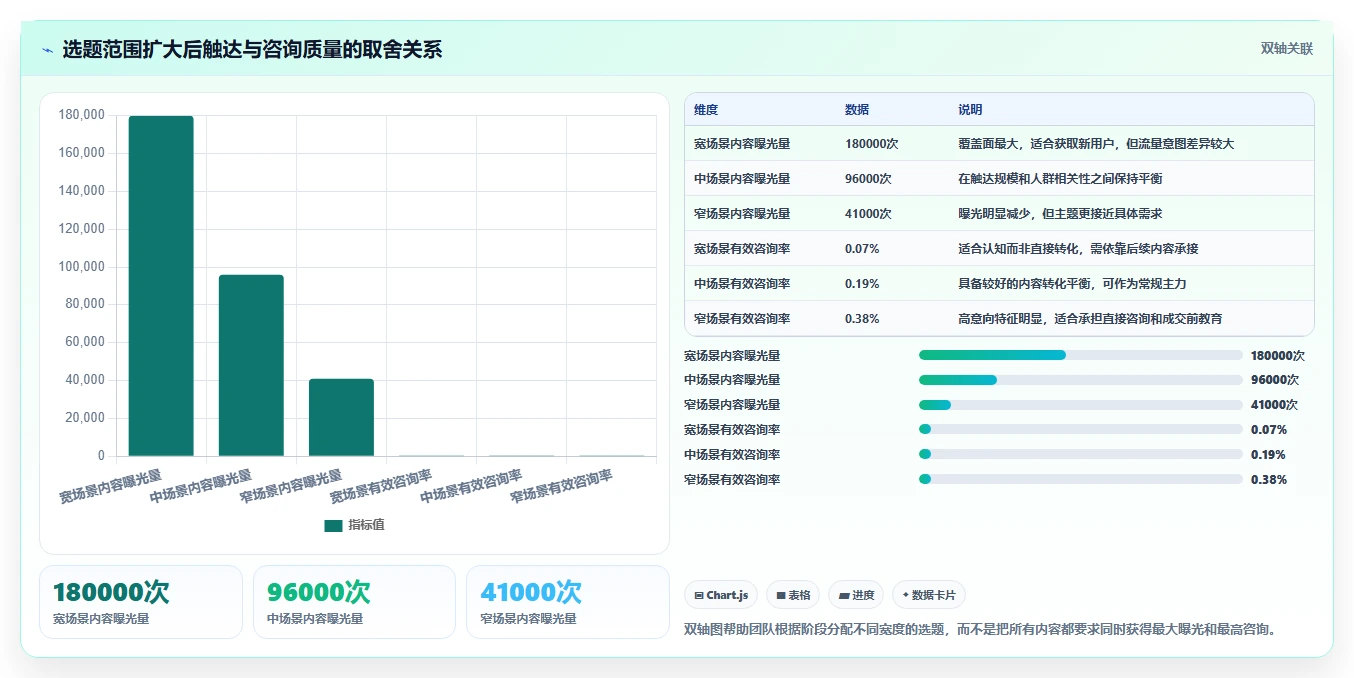The width and height of the screenshot is (1354, 678).
Task: Click 宽场景有效咨询率 in the table's 维度 column
Action: pos(742,249)
